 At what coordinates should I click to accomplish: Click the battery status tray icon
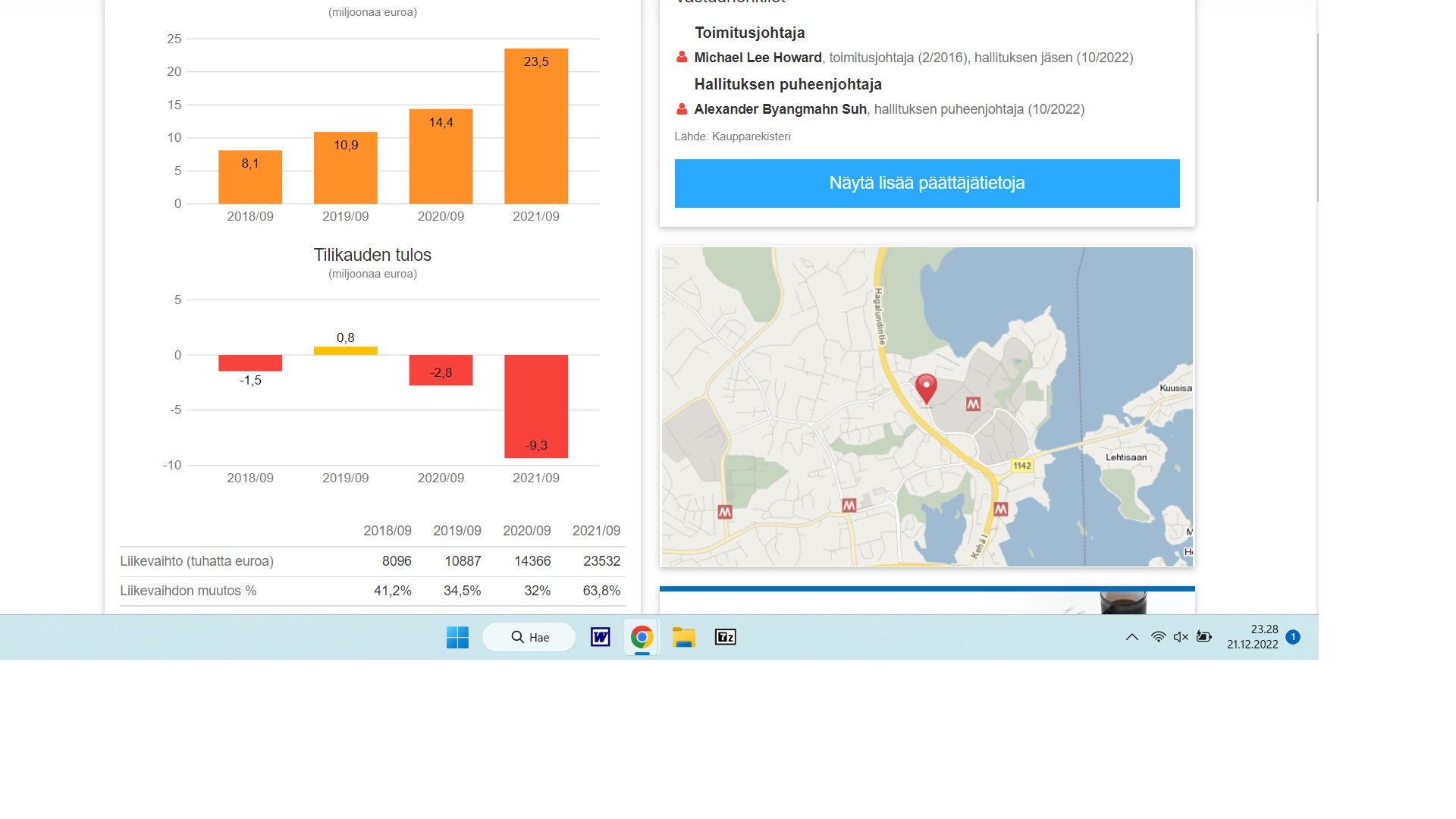click(x=1204, y=637)
